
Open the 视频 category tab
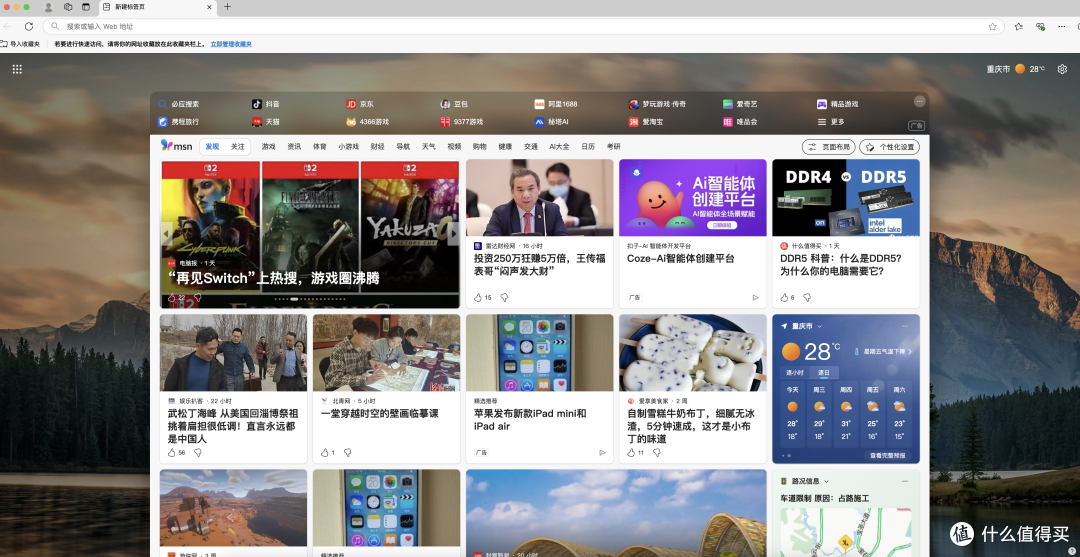pos(454,147)
